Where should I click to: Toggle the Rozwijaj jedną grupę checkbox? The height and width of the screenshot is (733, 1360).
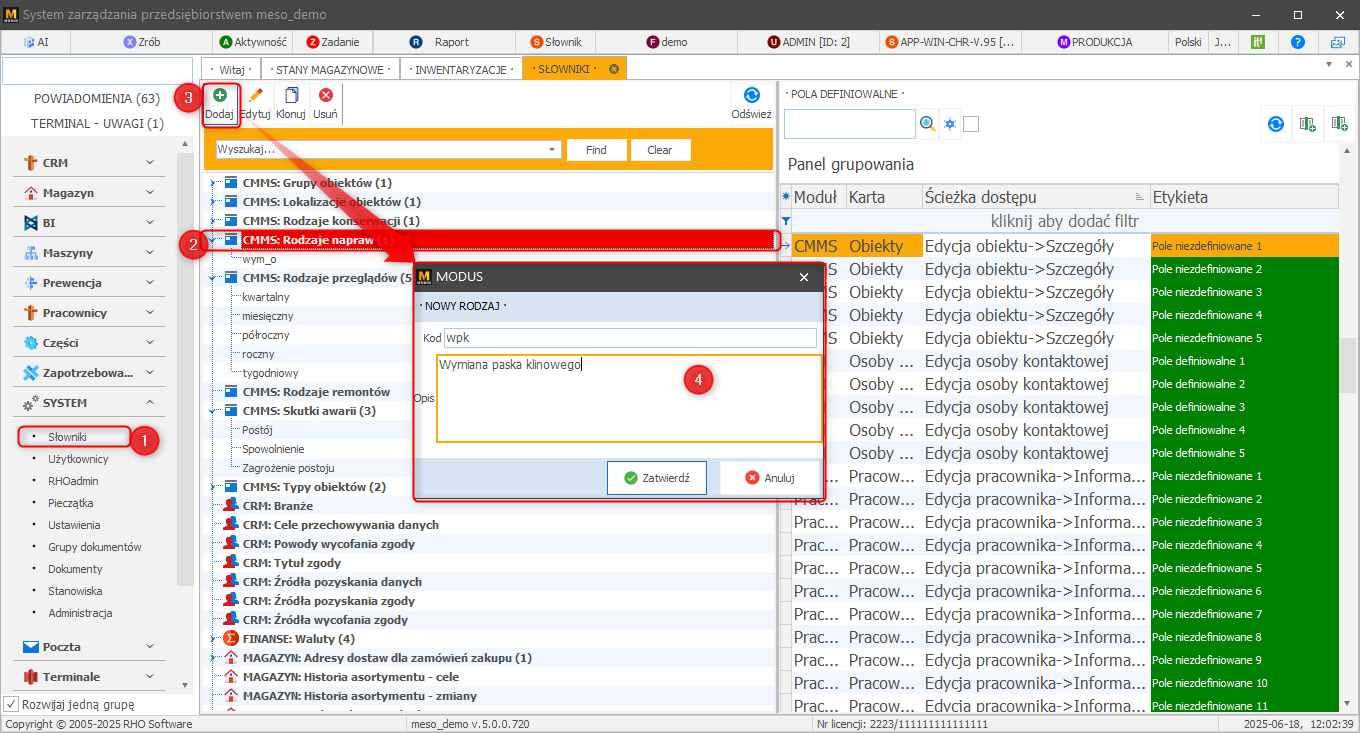(12, 704)
